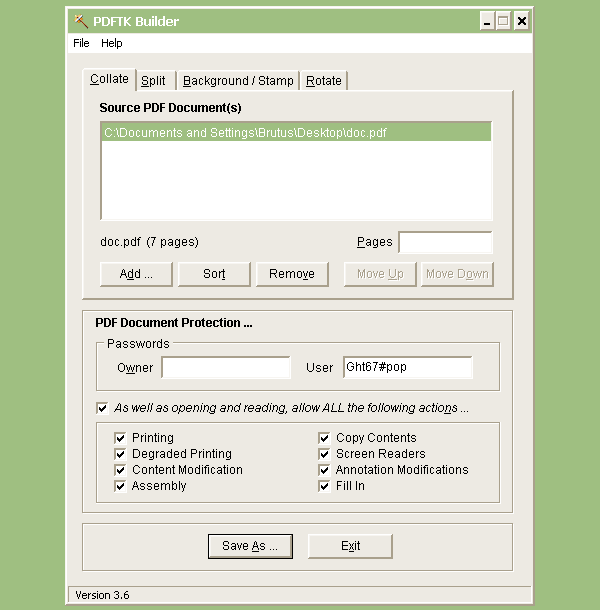Close the PDFTK Builder window
This screenshot has width=600, height=610.
(x=522, y=21)
